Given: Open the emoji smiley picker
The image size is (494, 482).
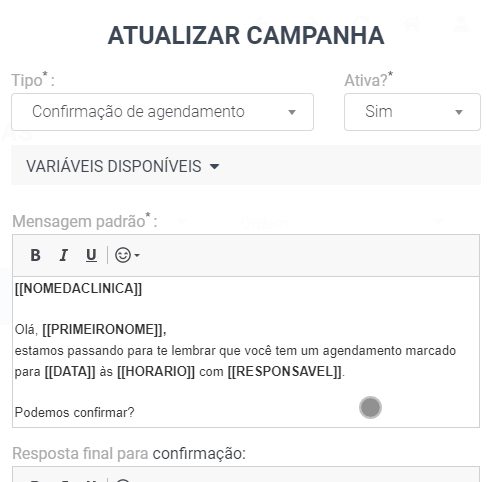Looking at the screenshot, I should click(x=123, y=255).
